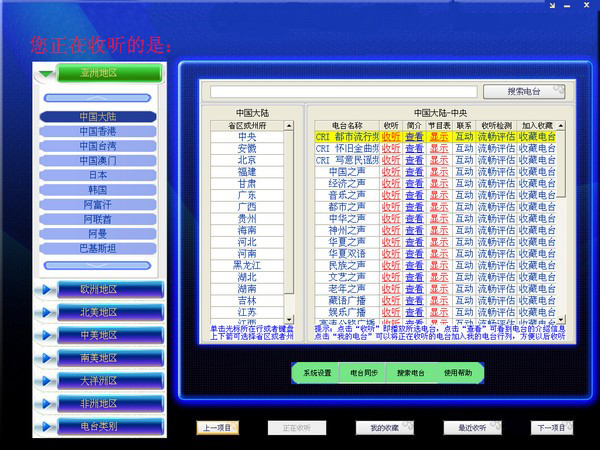Select 中国香港 in the Asia list
Screen dimensions: 600x450
[98, 131]
